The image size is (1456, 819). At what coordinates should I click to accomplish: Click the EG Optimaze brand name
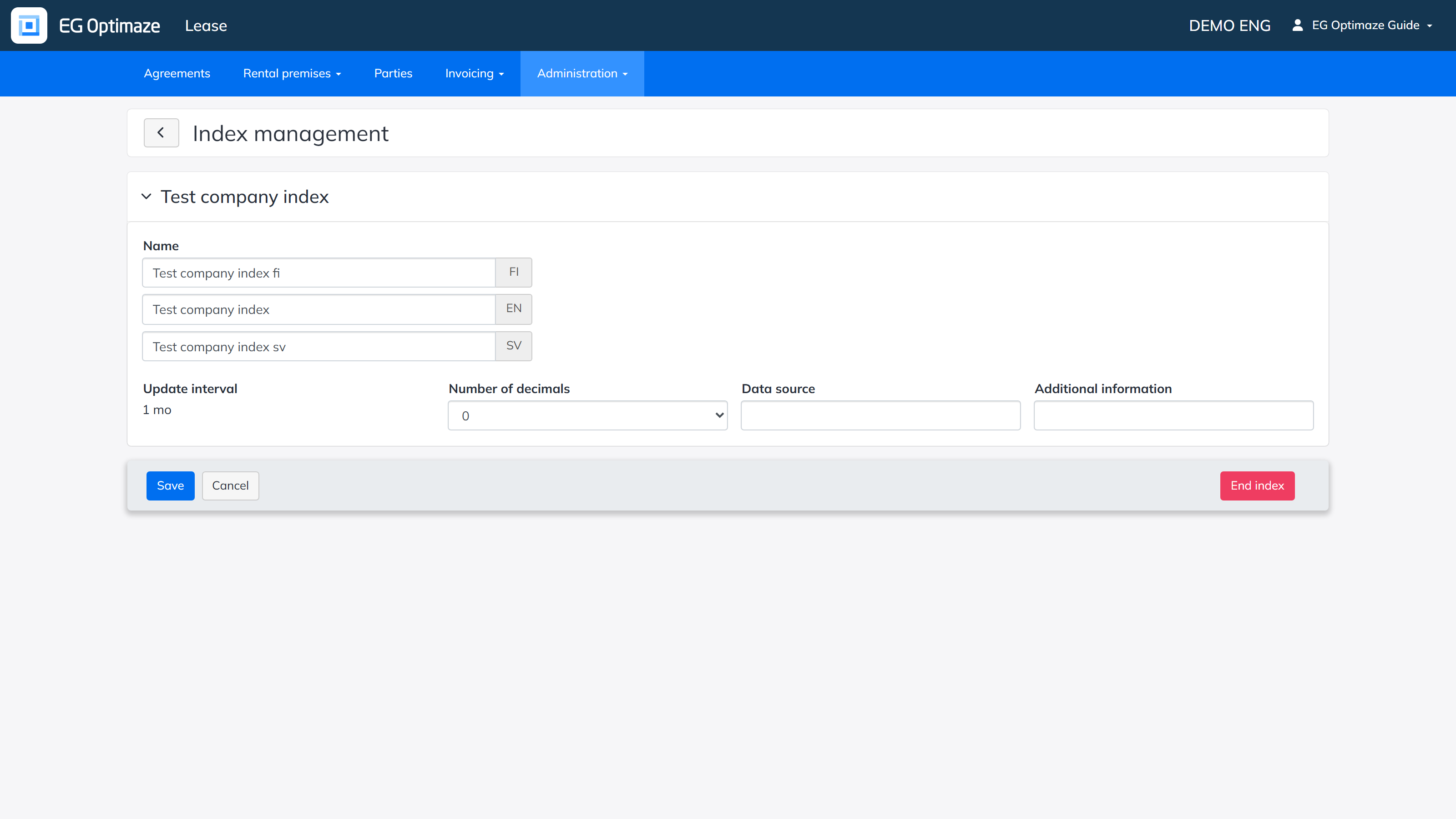pos(109,25)
